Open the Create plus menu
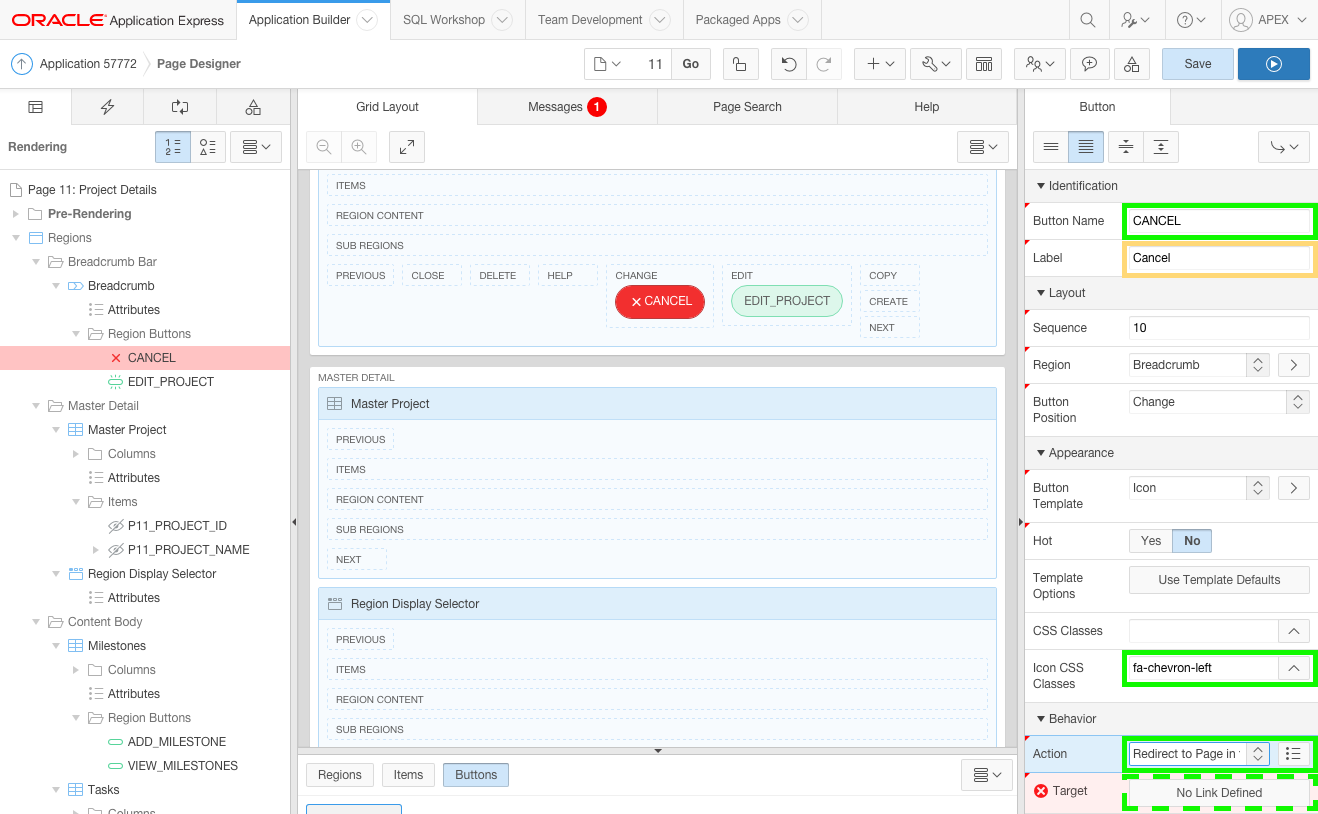 (880, 64)
